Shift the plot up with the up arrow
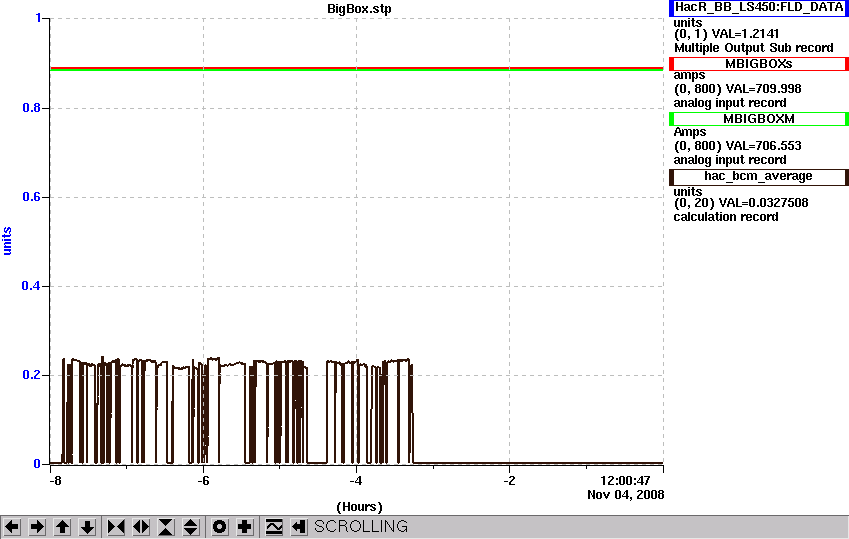Screen dimensions: 849x539 pos(62,527)
